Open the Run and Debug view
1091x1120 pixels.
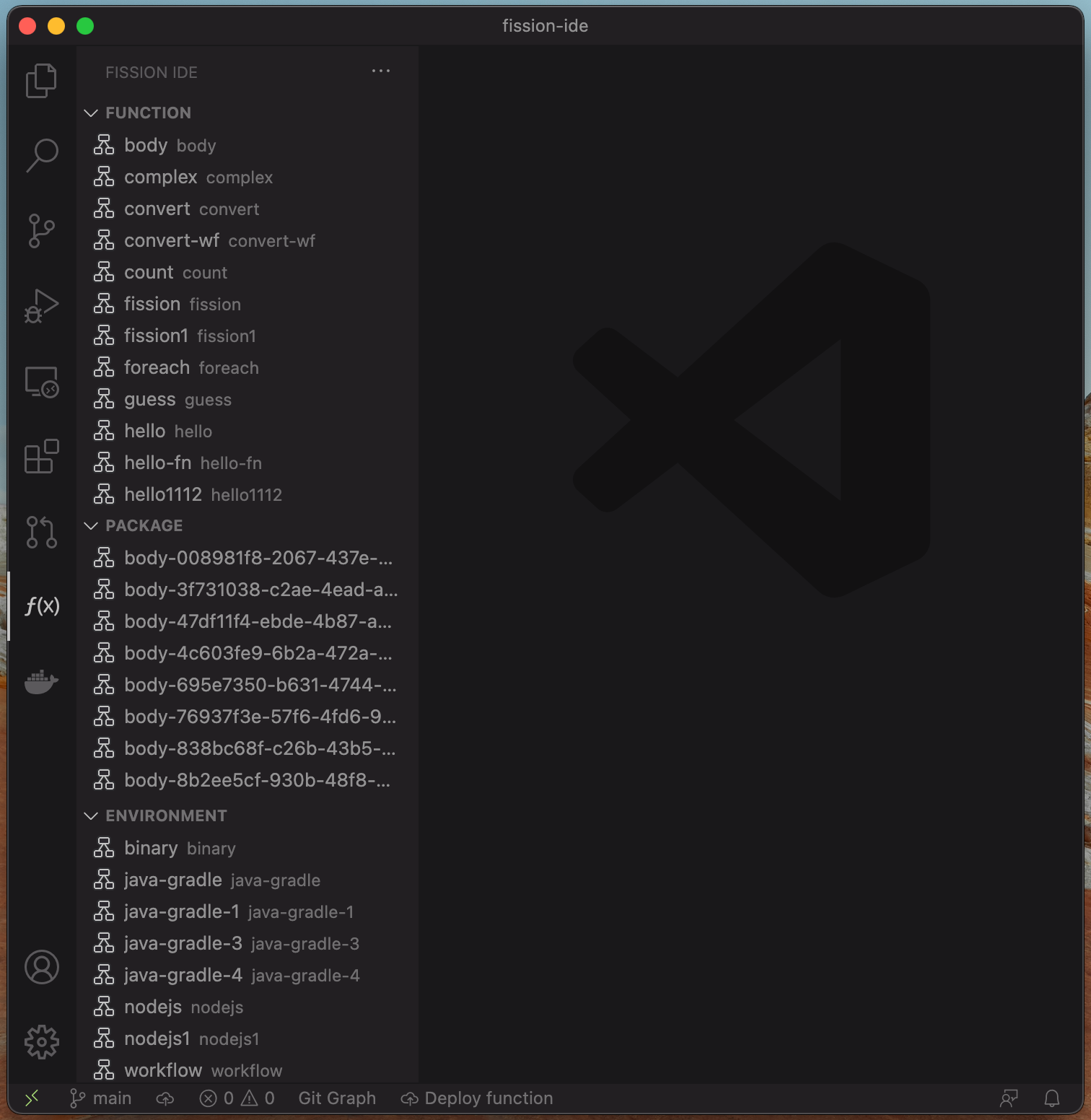pyautogui.click(x=41, y=306)
